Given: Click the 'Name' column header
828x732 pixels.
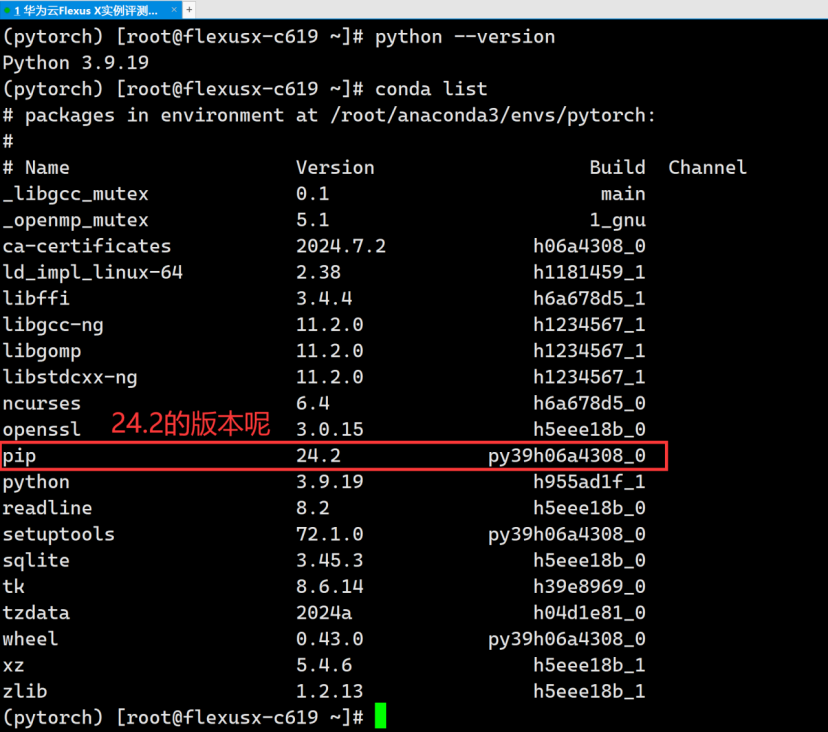Looking at the screenshot, I should pos(47,167).
